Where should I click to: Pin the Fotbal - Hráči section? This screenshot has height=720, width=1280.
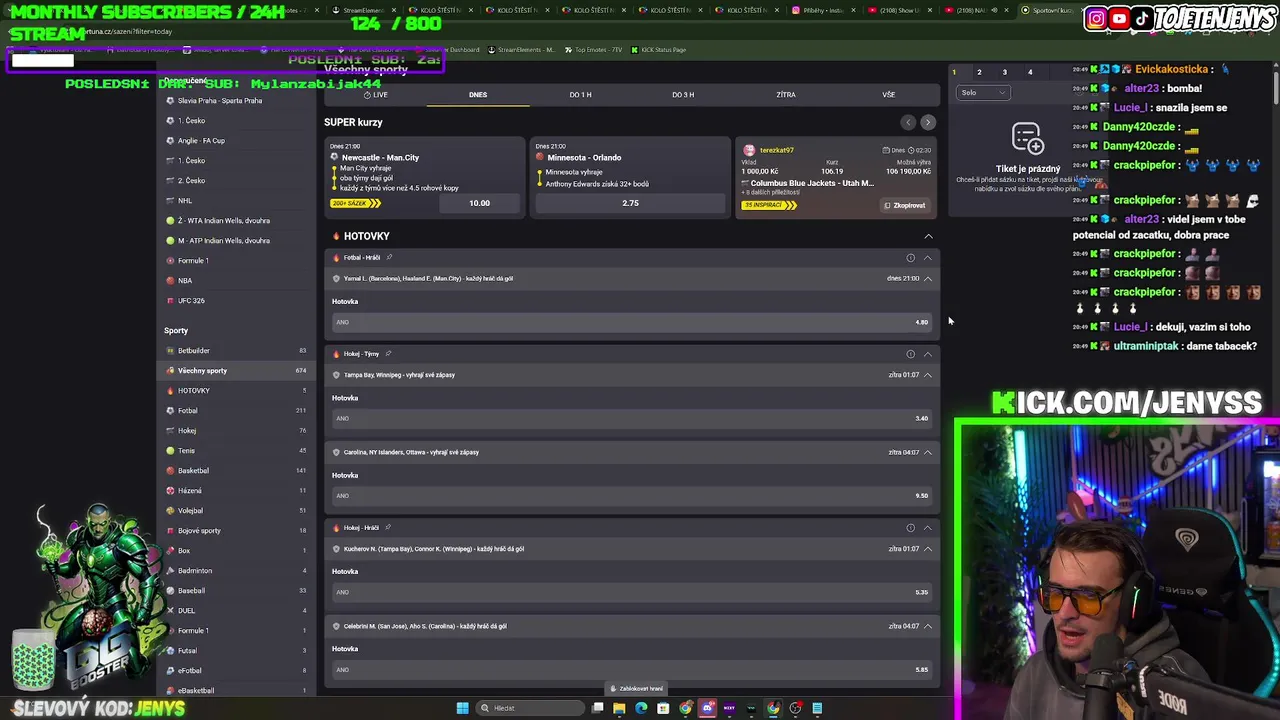pos(389,257)
